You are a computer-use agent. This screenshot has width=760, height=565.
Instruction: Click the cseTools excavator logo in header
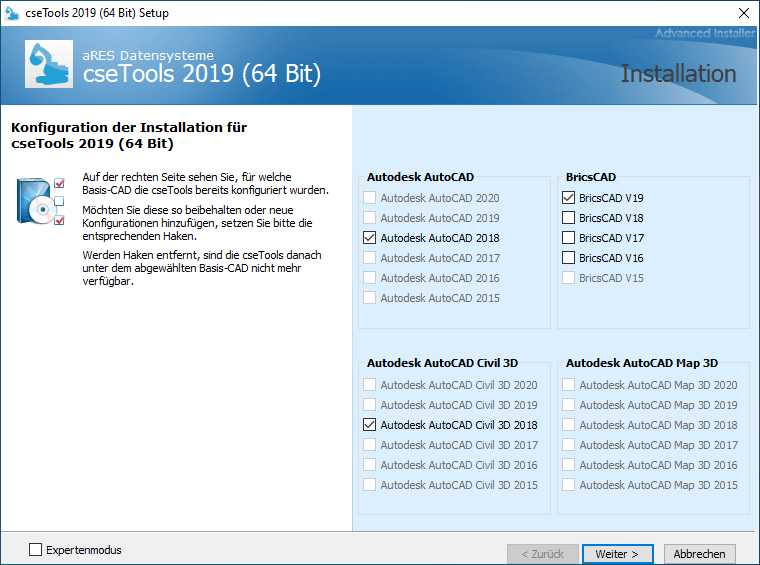[x=48, y=65]
